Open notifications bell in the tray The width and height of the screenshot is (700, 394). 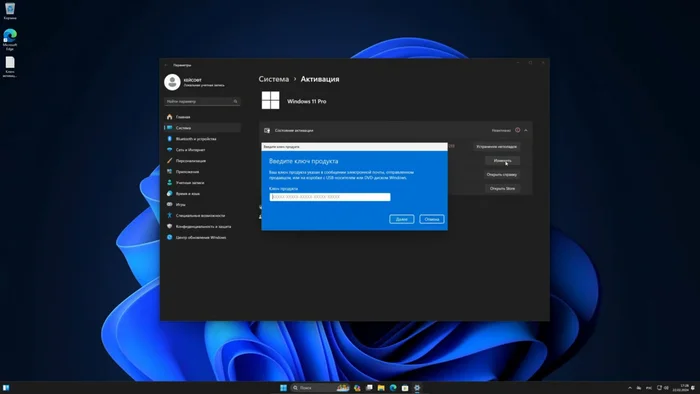pyautogui.click(x=693, y=388)
